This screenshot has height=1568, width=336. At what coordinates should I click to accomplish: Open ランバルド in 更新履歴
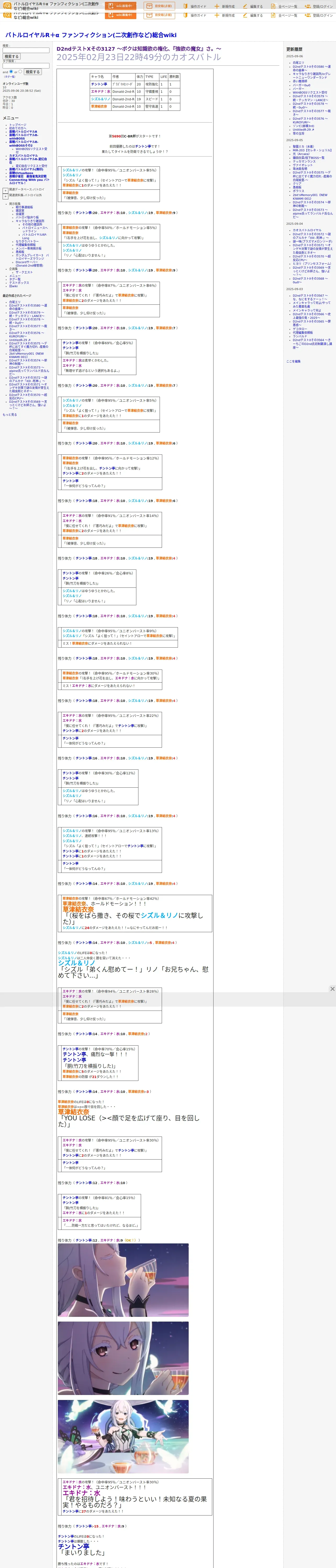click(300, 336)
